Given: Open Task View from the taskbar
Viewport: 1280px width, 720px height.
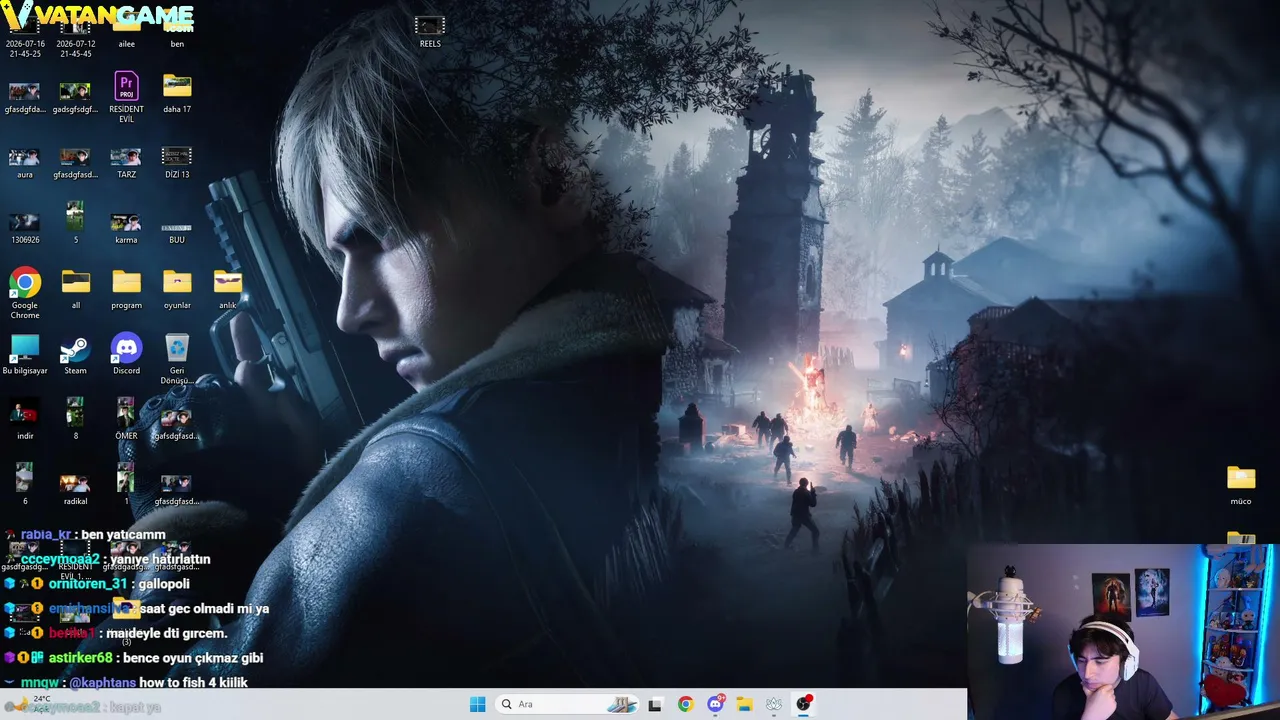Looking at the screenshot, I should click(x=655, y=704).
